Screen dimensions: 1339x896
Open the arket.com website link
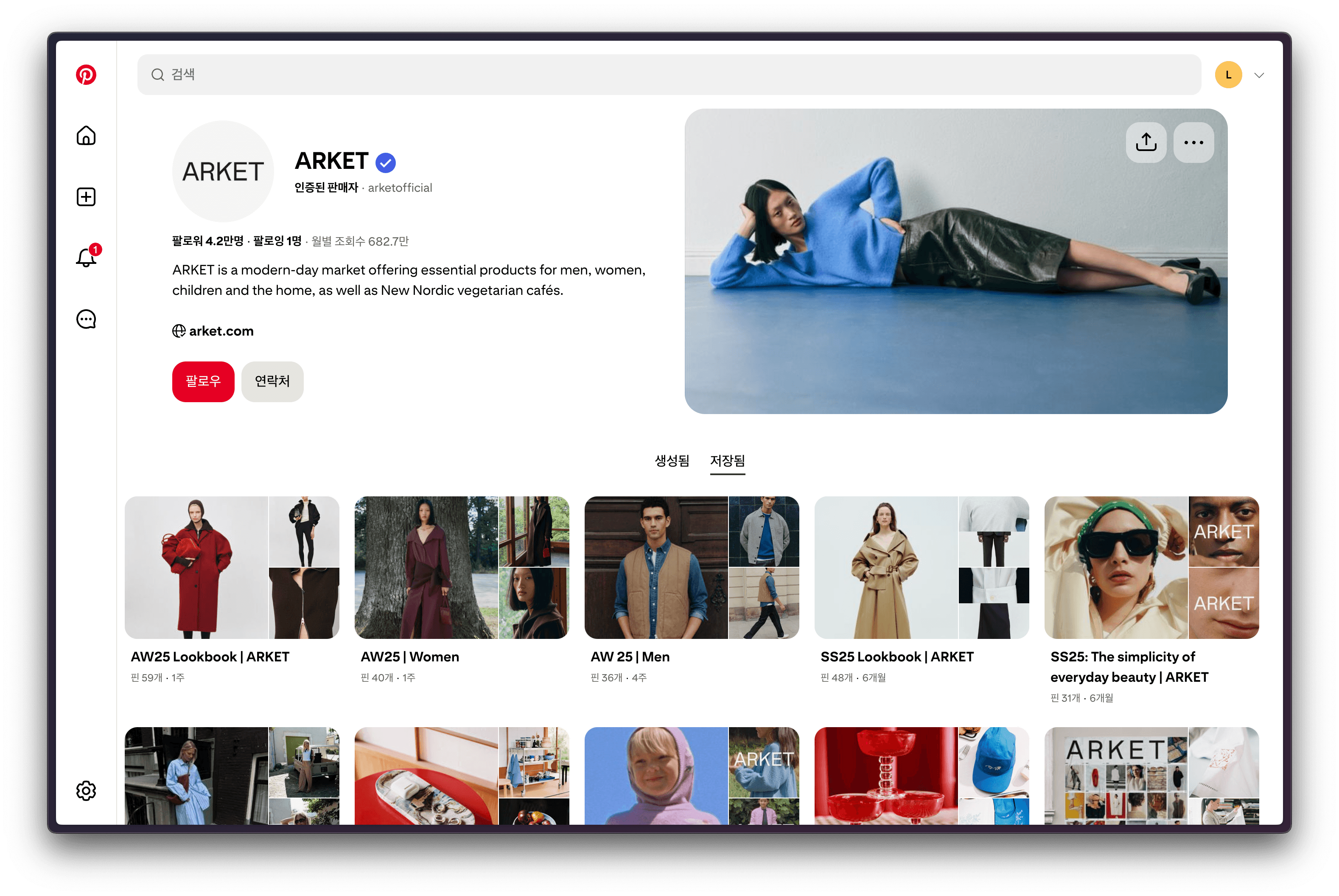tap(221, 331)
